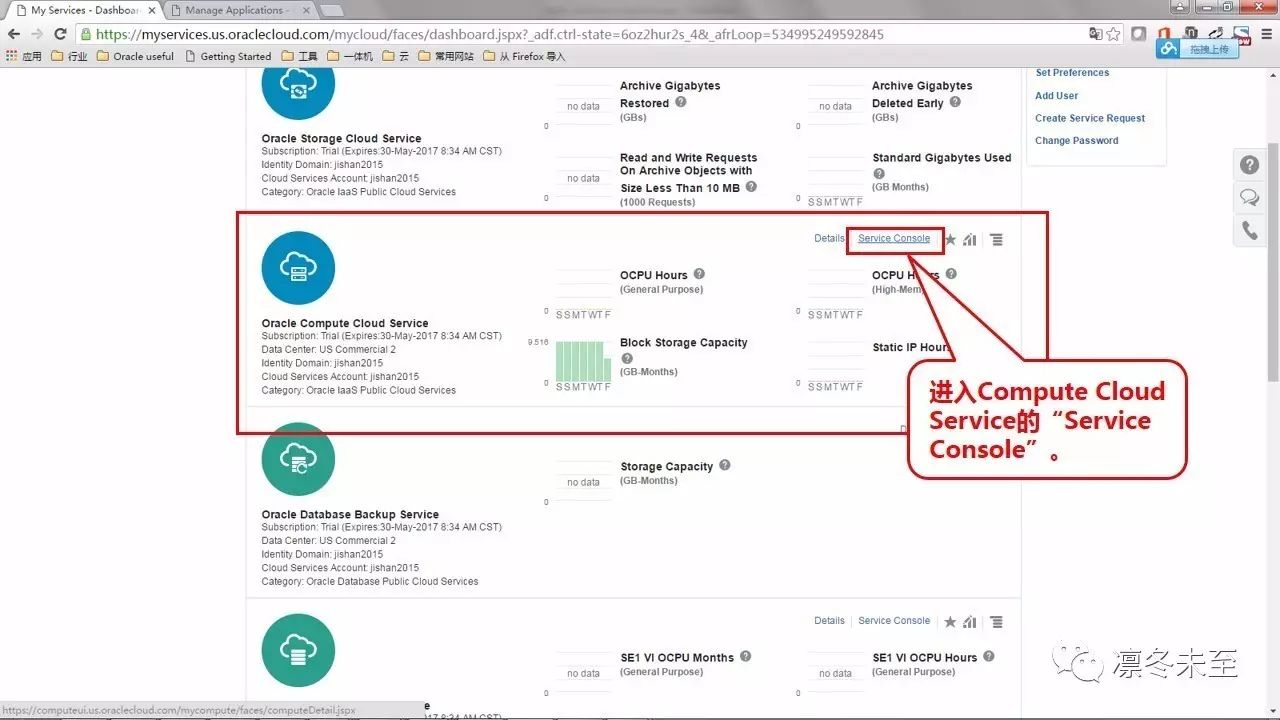Viewport: 1280px width, 720px height.
Task: Open Service Console for Oracle Compute Cloud Service
Action: point(894,239)
